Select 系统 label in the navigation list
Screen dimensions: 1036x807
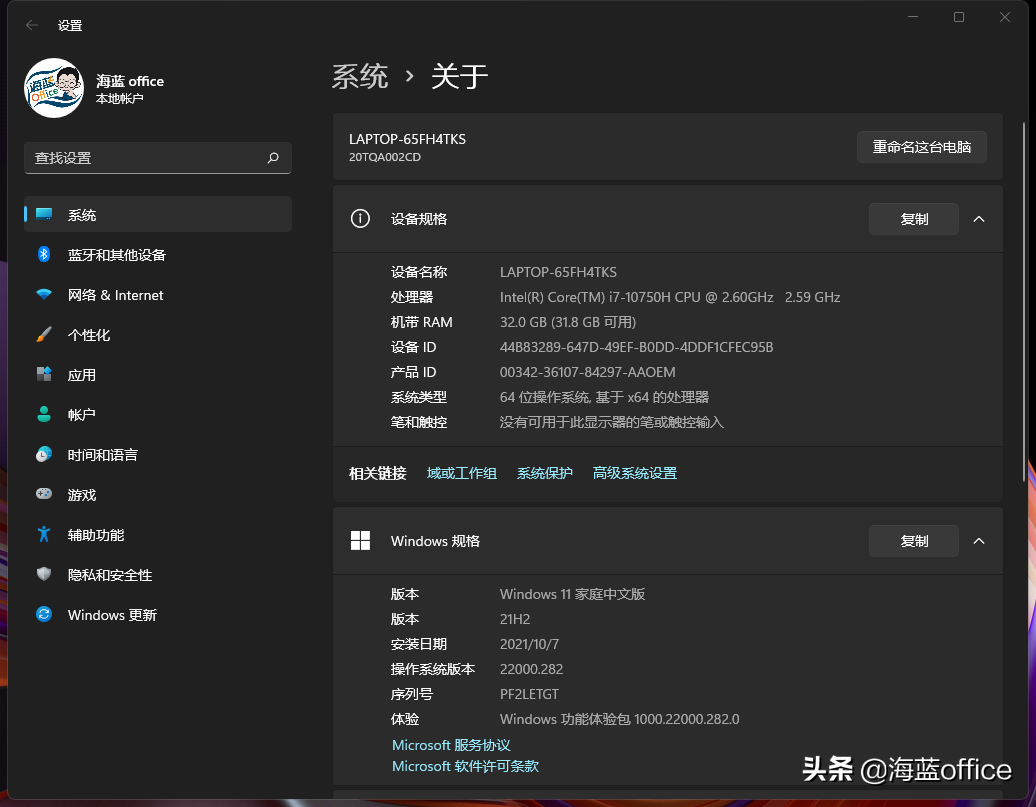point(82,215)
